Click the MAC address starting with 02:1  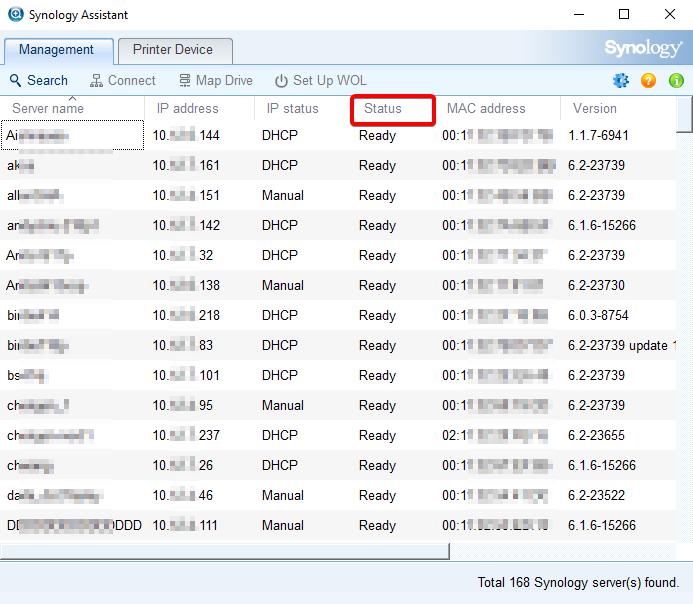tap(495, 435)
